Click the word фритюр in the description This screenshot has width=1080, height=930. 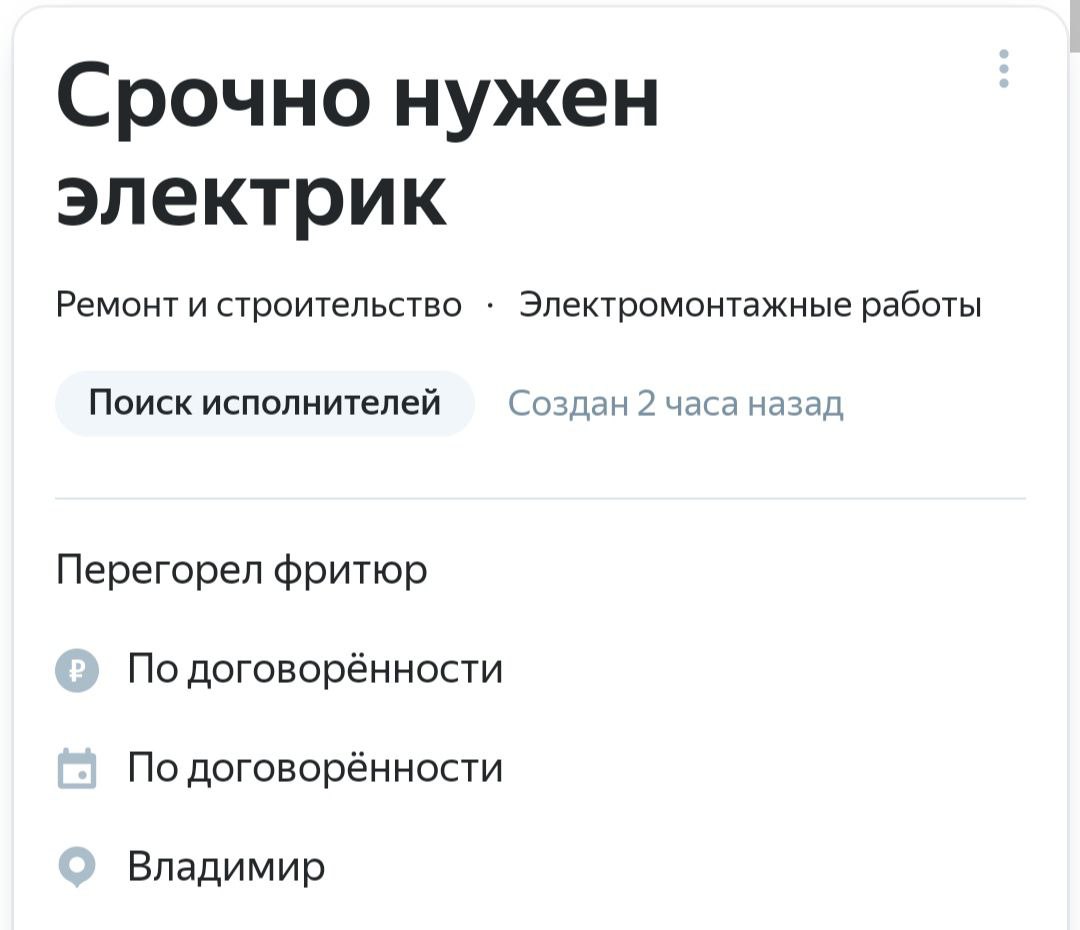coord(351,572)
